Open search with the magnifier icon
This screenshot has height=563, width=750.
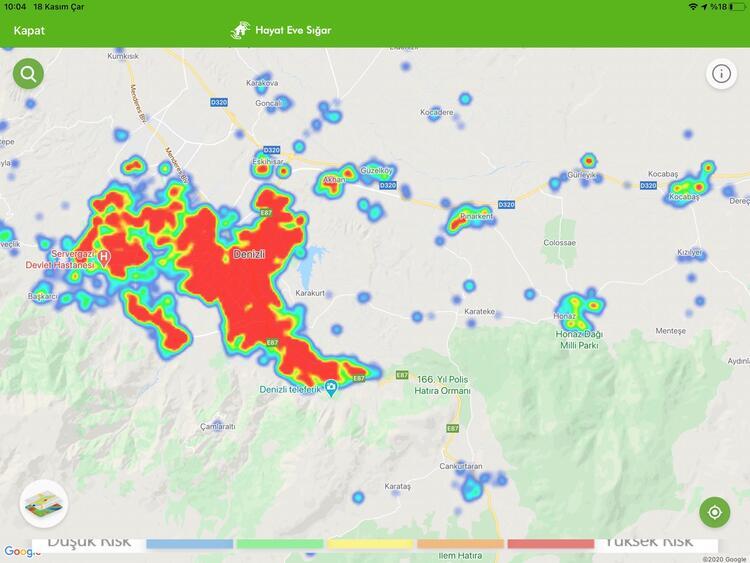click(28, 74)
